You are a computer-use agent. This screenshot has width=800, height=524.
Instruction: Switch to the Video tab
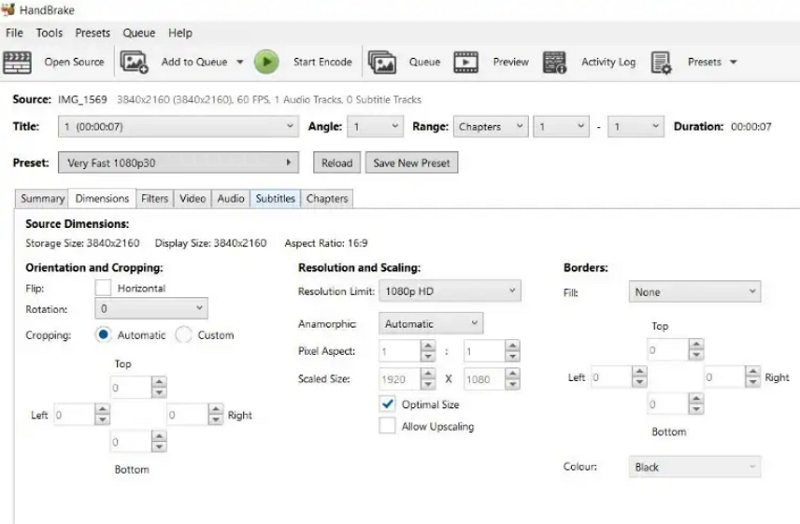[192, 198]
